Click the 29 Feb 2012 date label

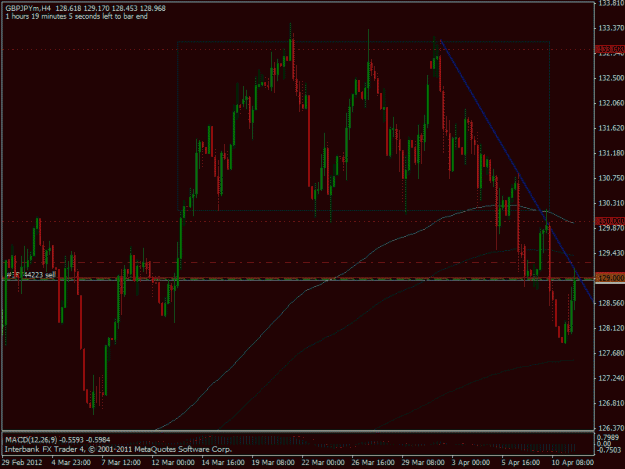(x=22, y=463)
